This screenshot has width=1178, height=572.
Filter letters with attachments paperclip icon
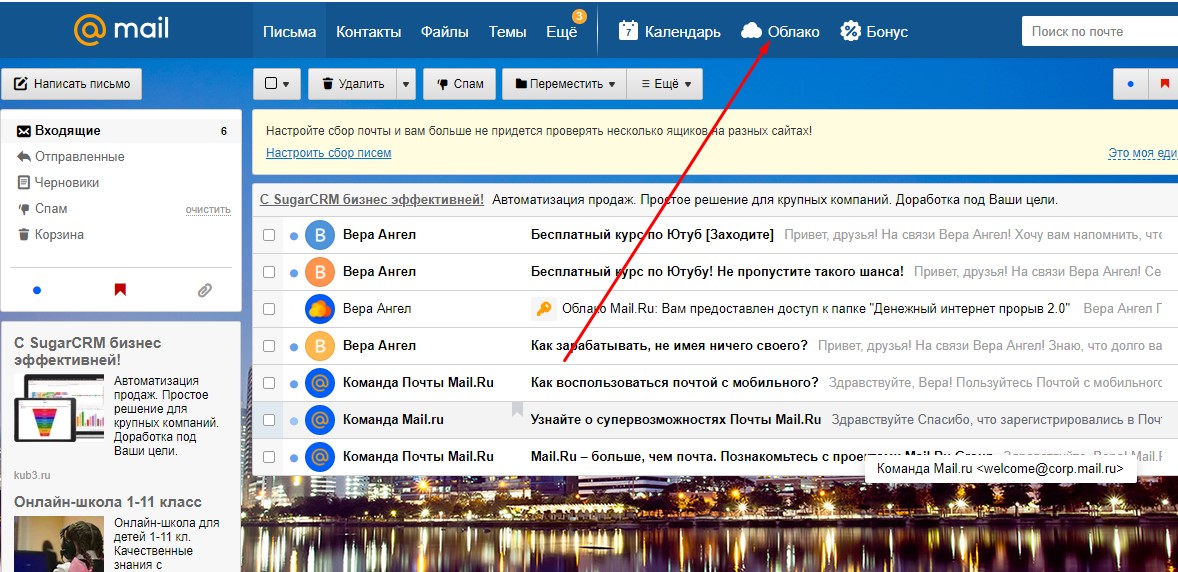(x=204, y=290)
